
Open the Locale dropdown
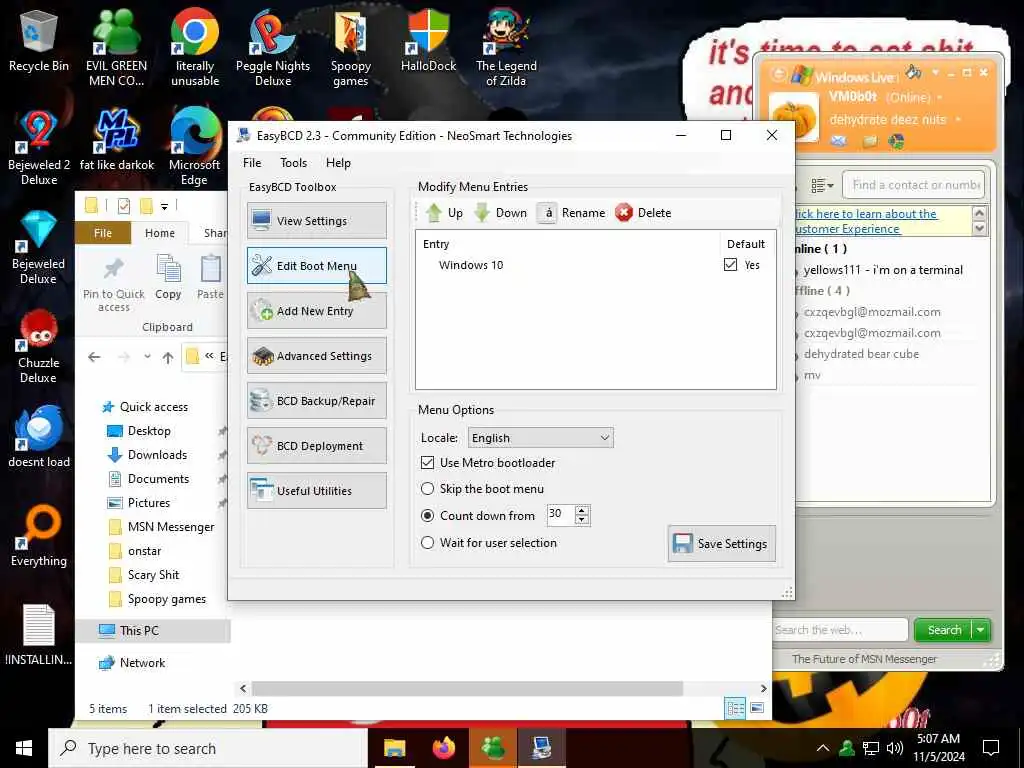[x=541, y=438]
